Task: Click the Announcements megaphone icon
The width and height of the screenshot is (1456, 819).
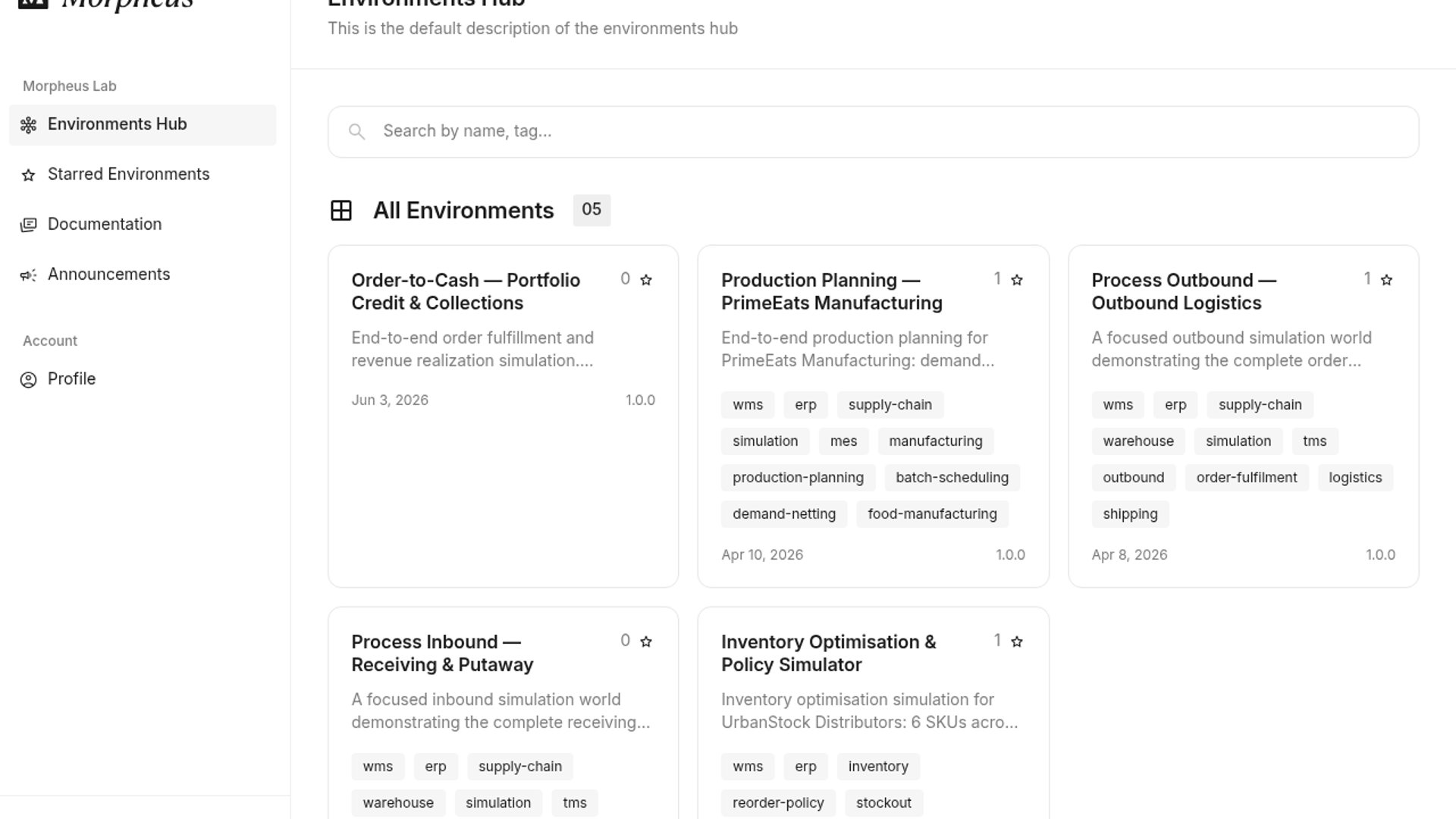Action: (x=28, y=275)
